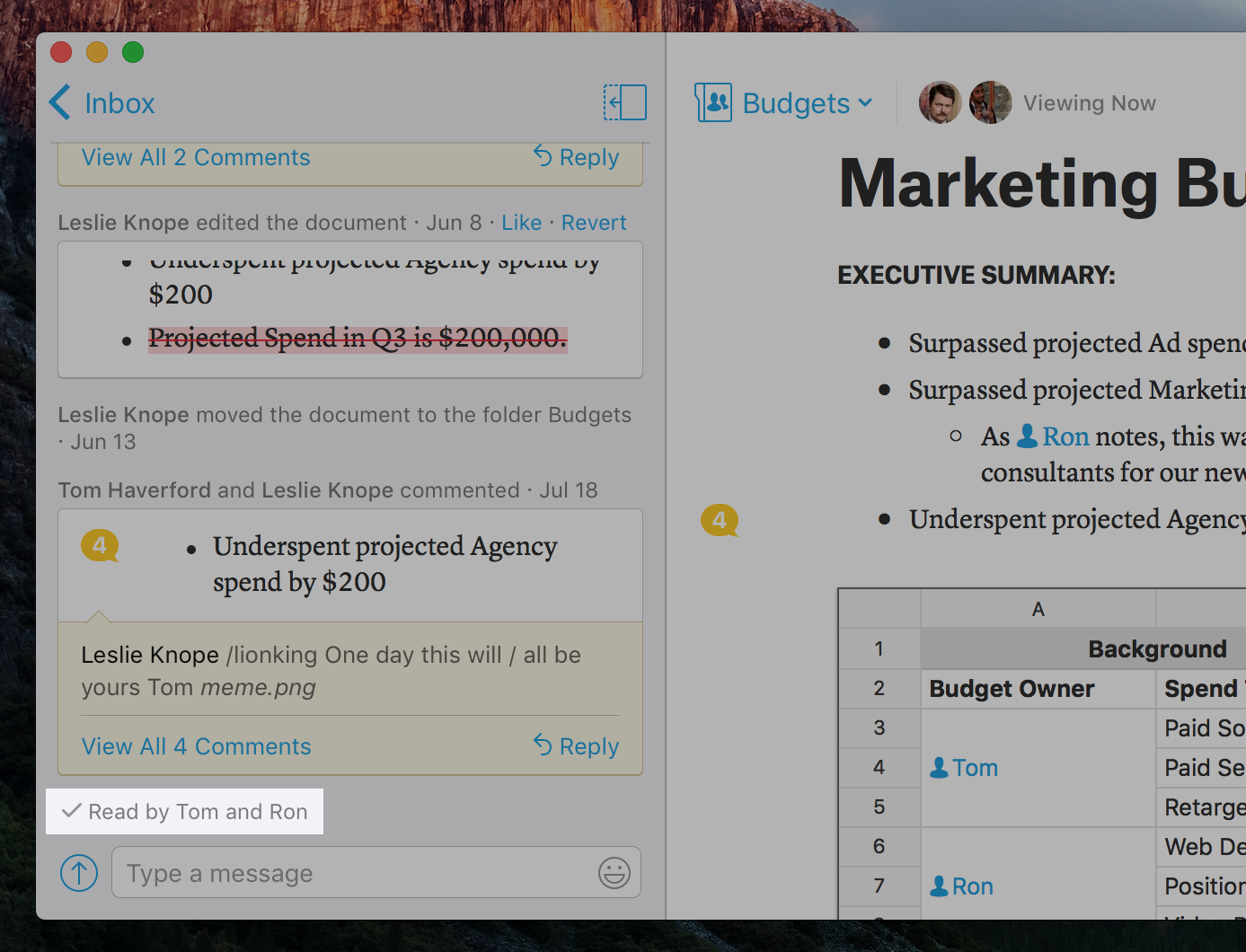Open the emoji picker smiley icon
The width and height of the screenshot is (1246, 952).
(614, 872)
